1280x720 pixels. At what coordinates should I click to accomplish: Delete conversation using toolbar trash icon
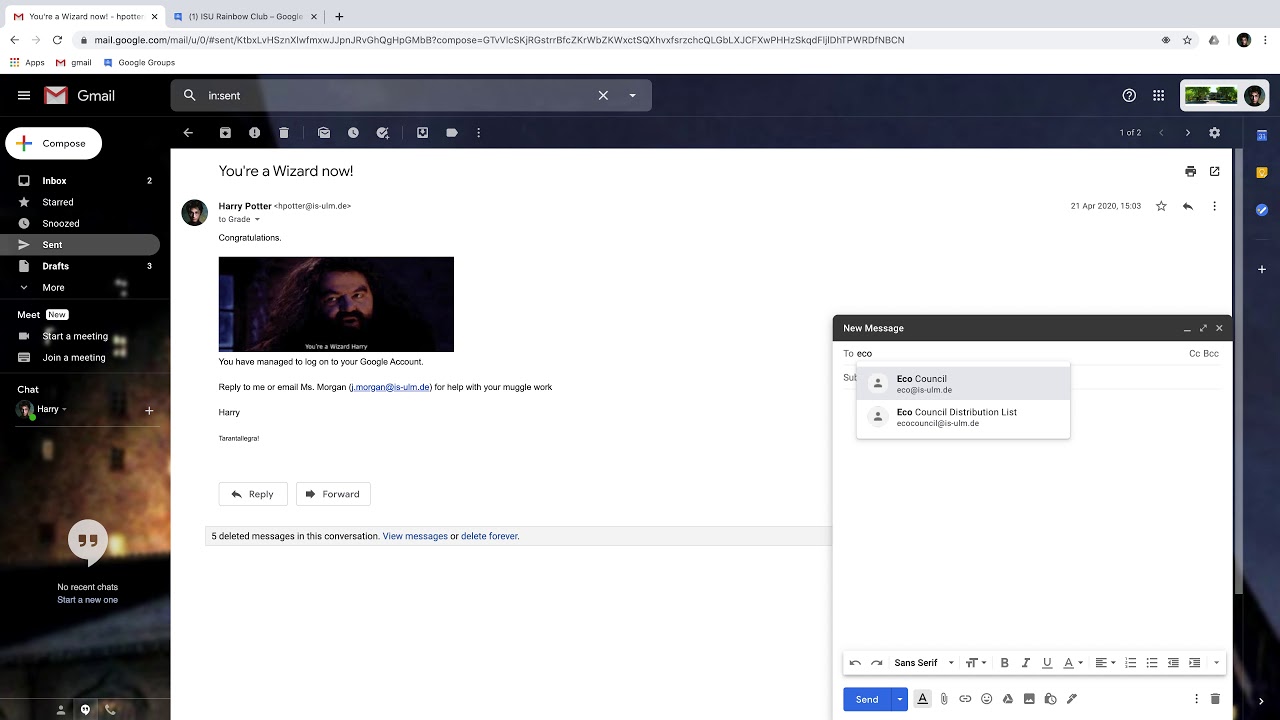(x=284, y=132)
